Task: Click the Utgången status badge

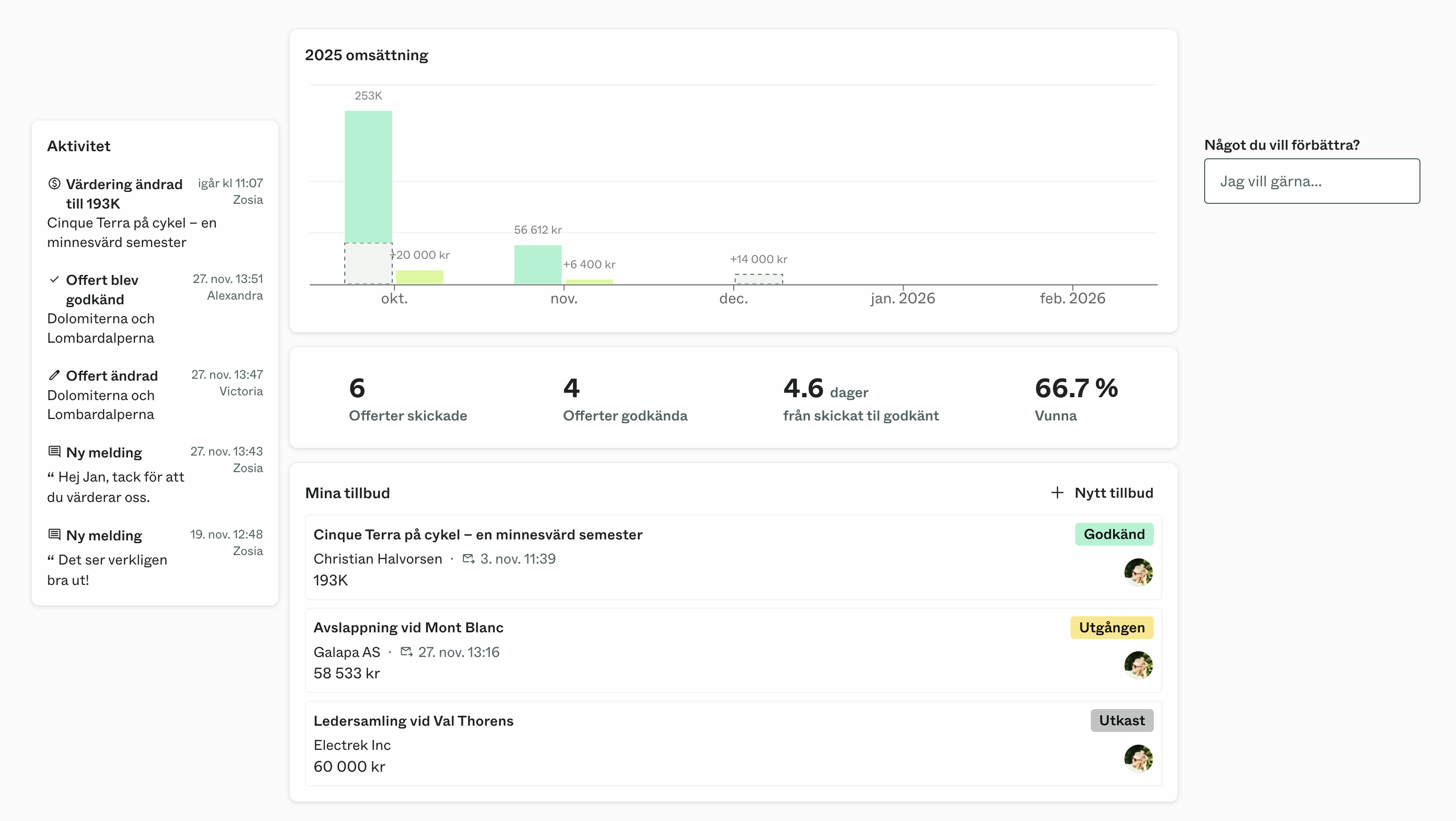Action: [x=1111, y=628]
